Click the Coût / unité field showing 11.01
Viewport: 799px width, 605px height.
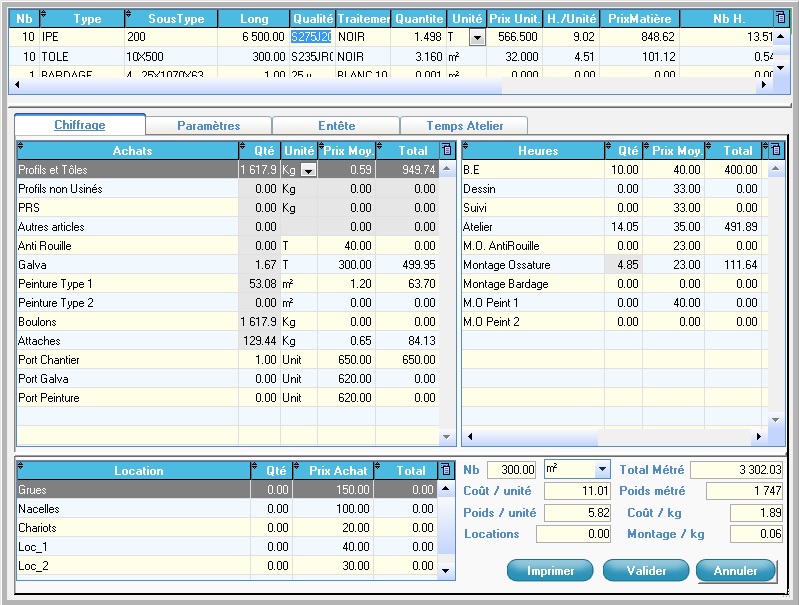577,491
